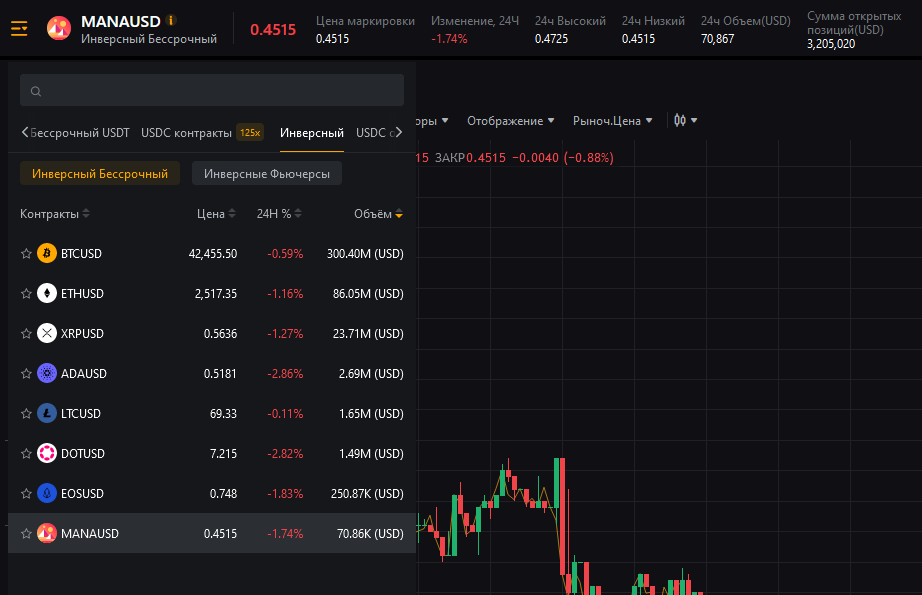Click the MANAUSD info icon
Viewport: 922px width, 595px height.
click(x=171, y=20)
